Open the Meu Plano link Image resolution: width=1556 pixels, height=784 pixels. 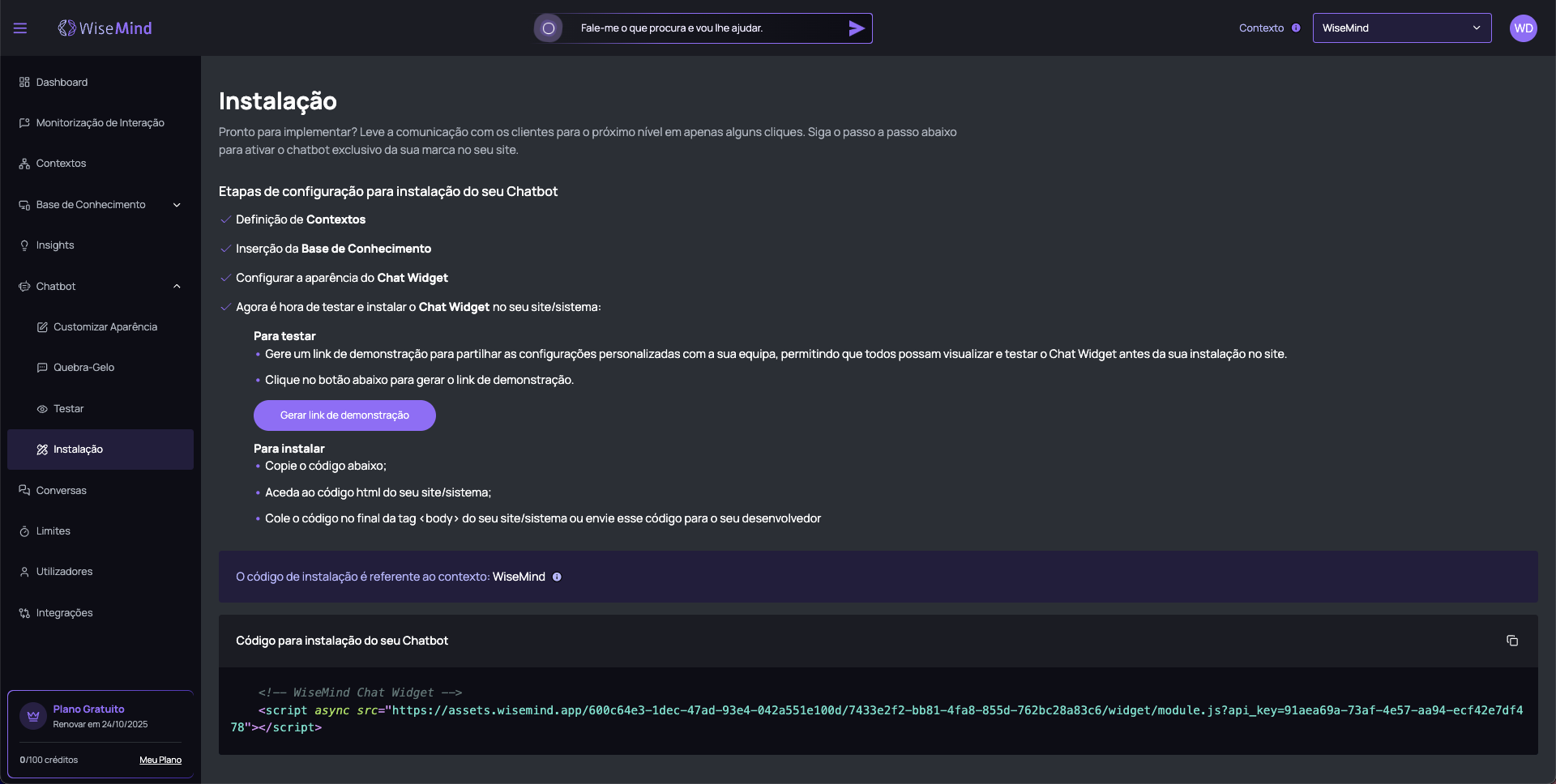pyautogui.click(x=160, y=761)
